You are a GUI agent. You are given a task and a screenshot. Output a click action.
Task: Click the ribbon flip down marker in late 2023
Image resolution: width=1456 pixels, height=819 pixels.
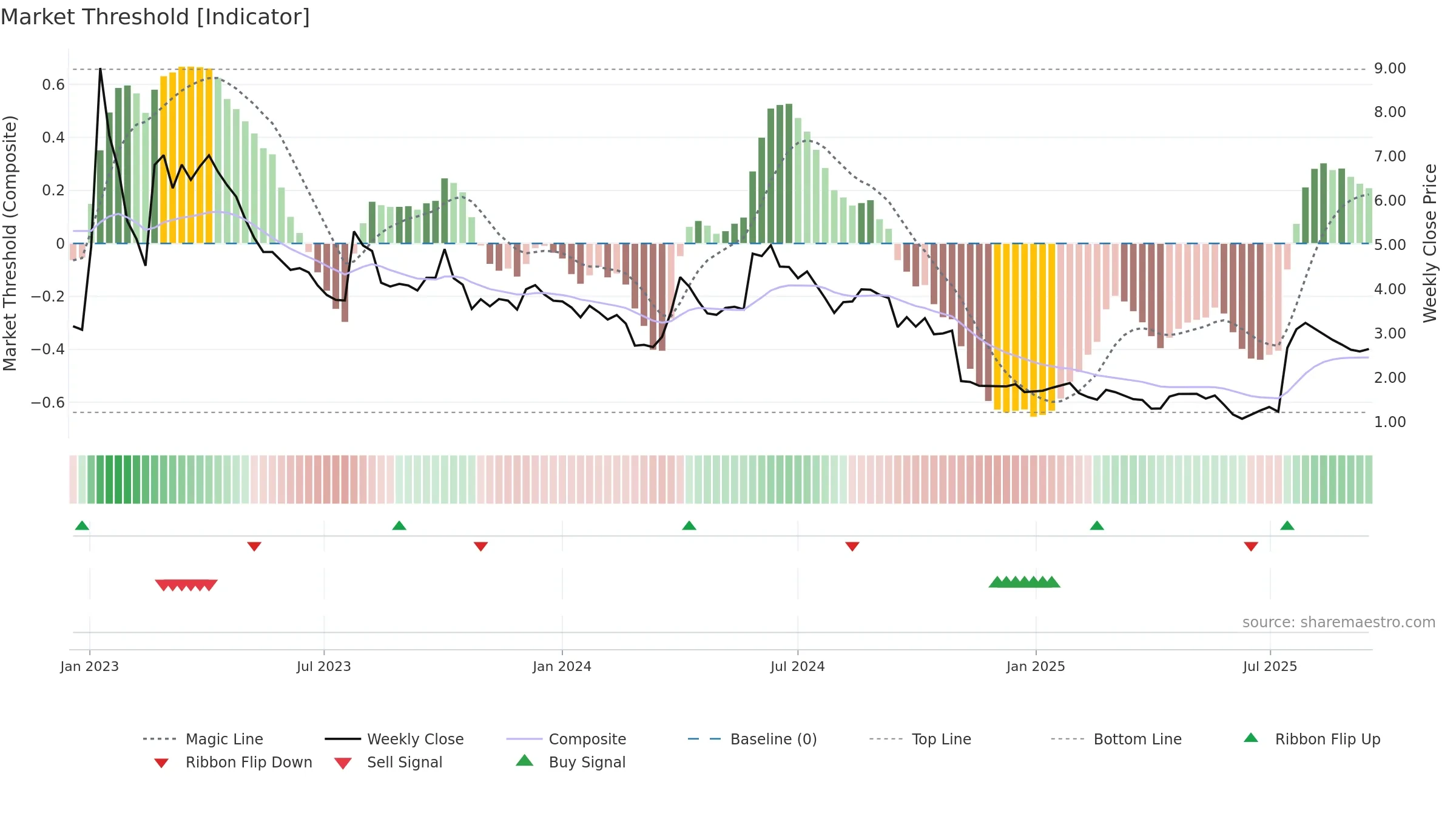(x=481, y=547)
